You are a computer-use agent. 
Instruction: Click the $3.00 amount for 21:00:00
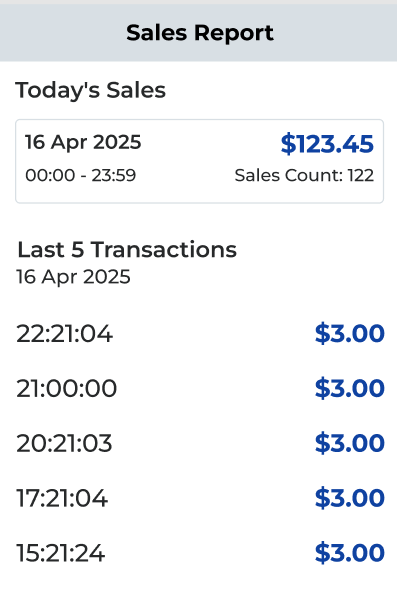click(349, 389)
